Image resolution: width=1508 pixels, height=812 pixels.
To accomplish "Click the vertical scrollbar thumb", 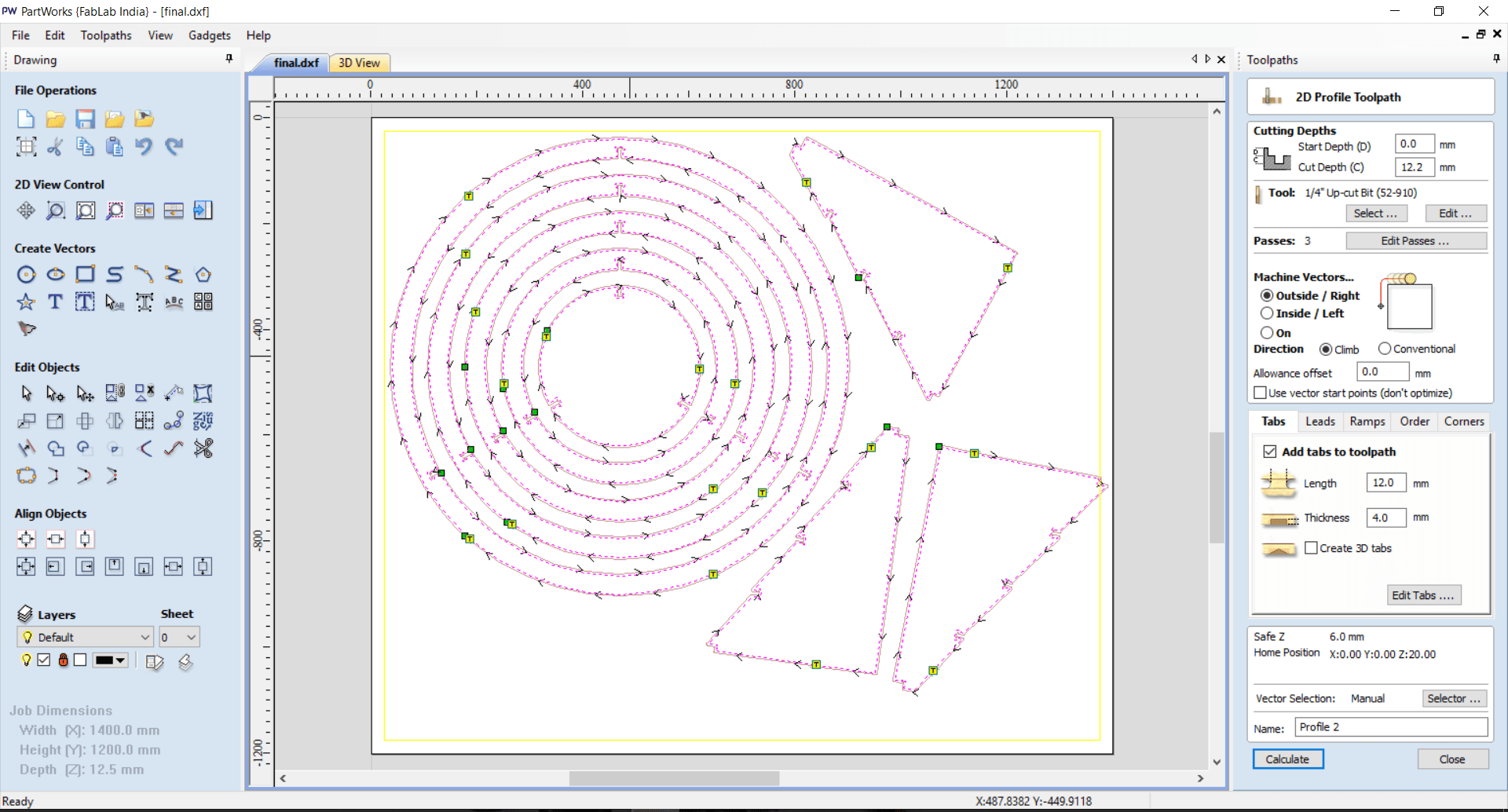I will [x=1217, y=487].
